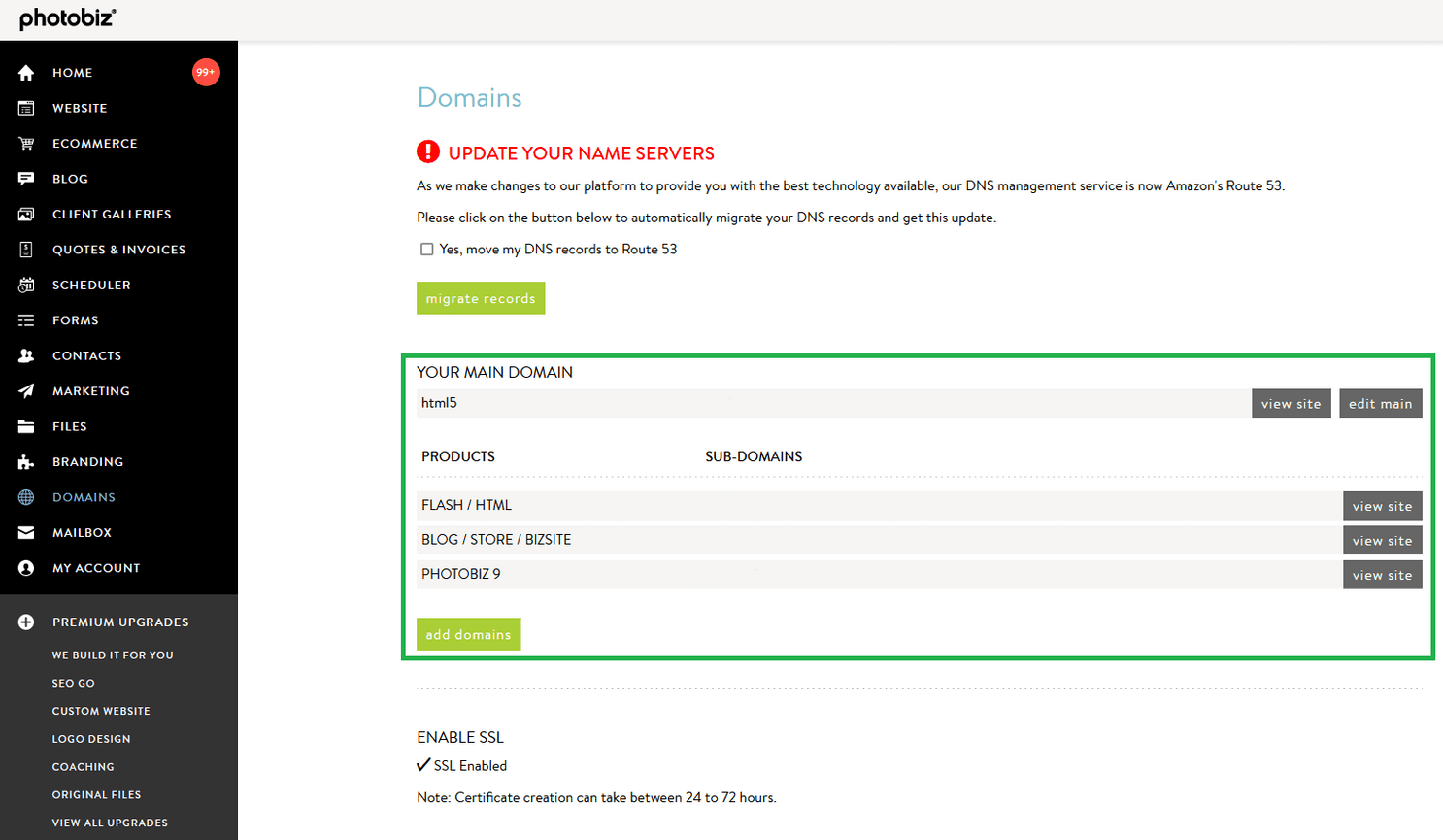Viewport: 1443px width, 840px height.
Task: Click the Website icon
Action: (x=24, y=108)
